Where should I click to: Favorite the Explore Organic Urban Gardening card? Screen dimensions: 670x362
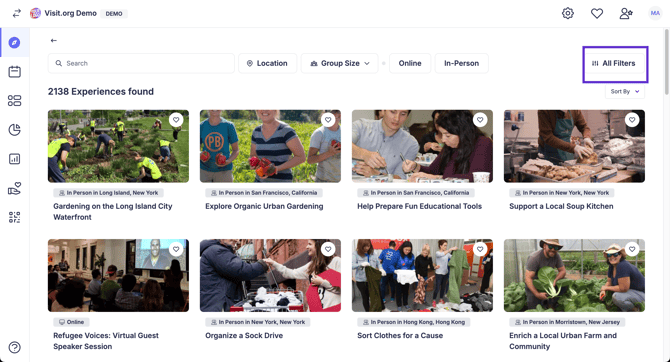[x=328, y=120]
